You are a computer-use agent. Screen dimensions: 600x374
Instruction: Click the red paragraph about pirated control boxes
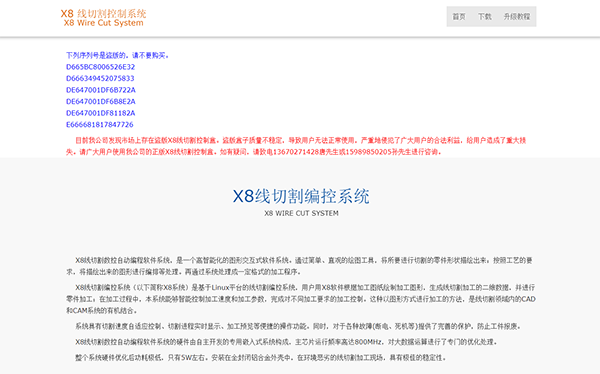pyautogui.click(x=296, y=146)
